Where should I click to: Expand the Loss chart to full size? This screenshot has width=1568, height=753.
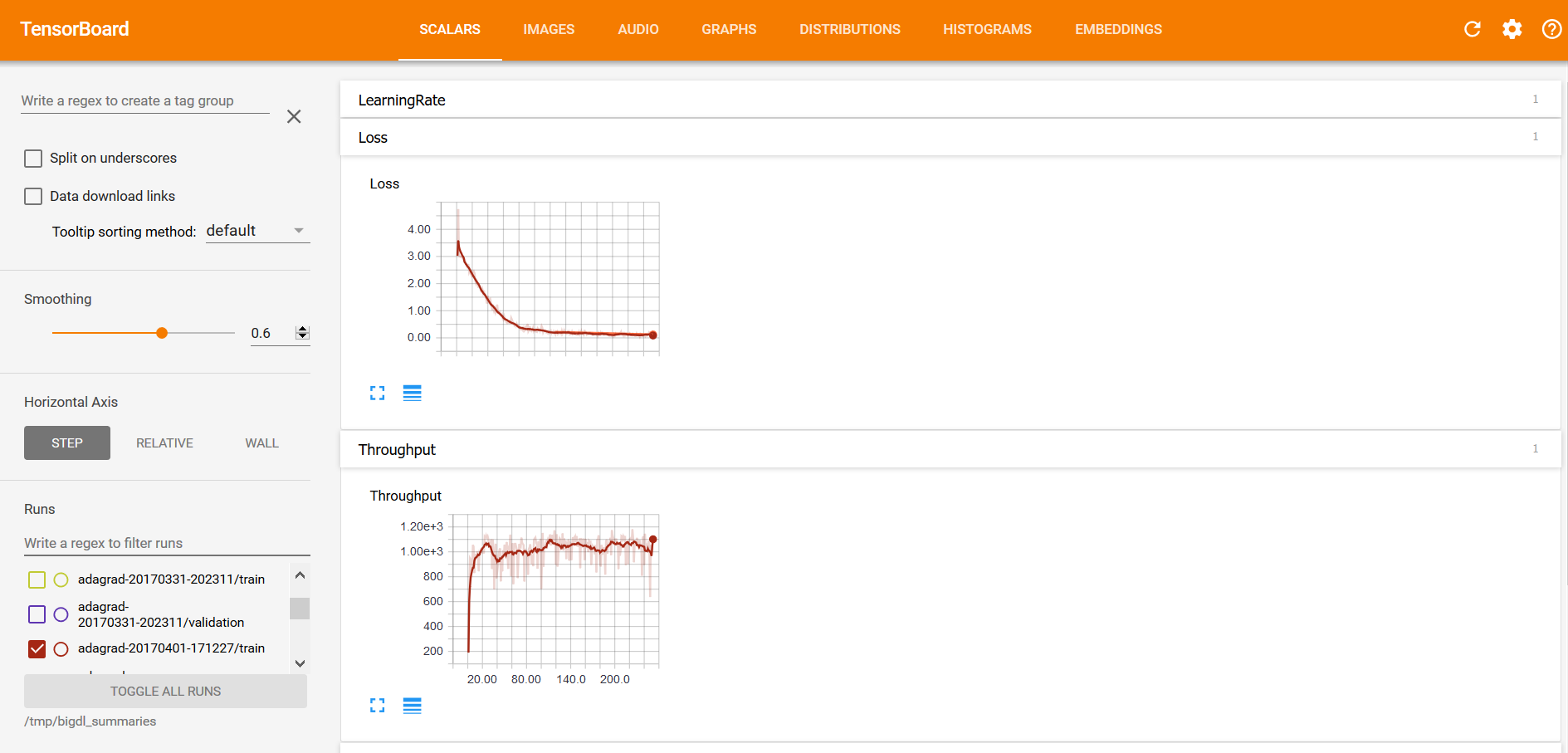point(378,394)
